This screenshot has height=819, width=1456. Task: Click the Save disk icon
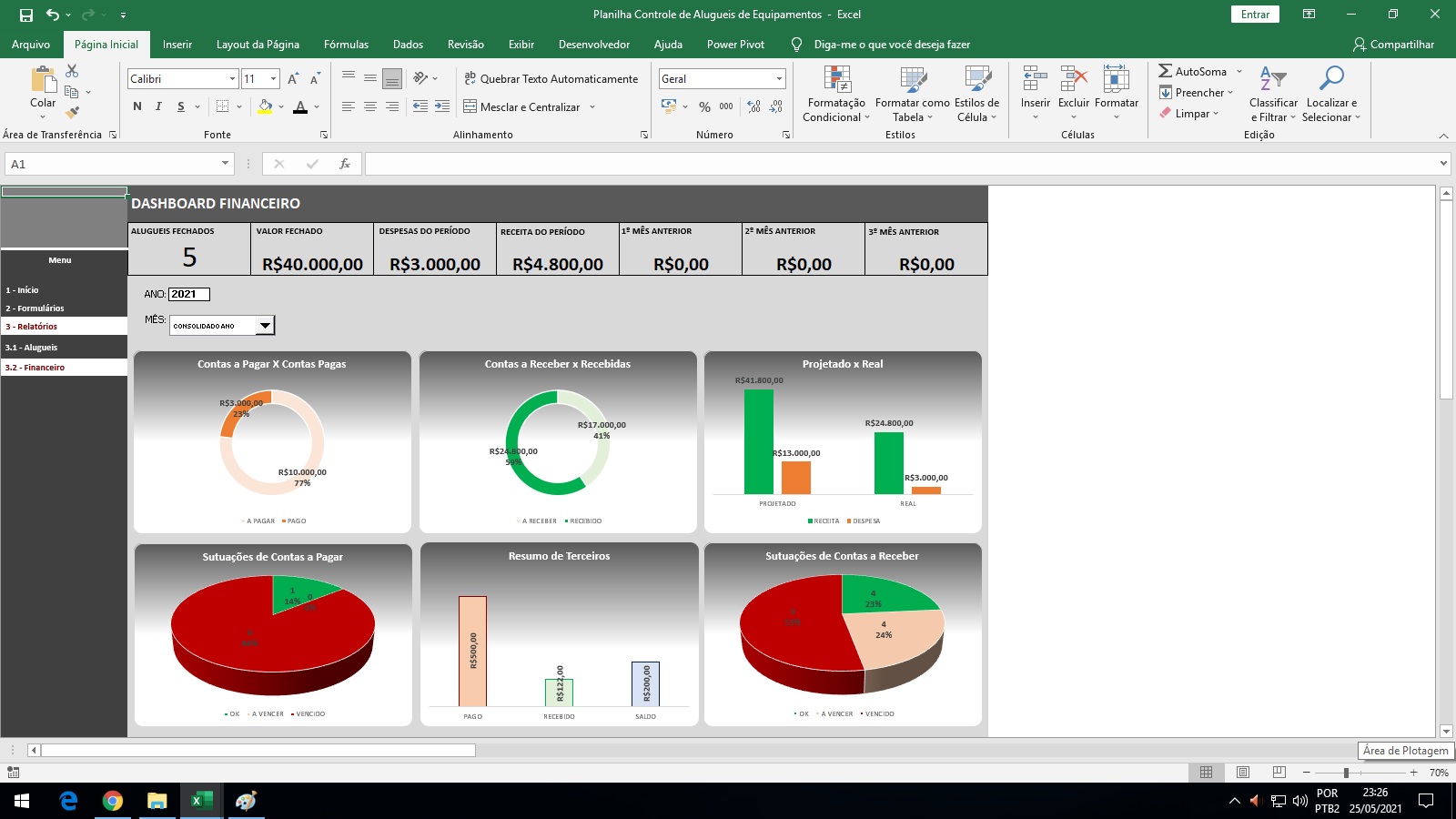click(25, 15)
